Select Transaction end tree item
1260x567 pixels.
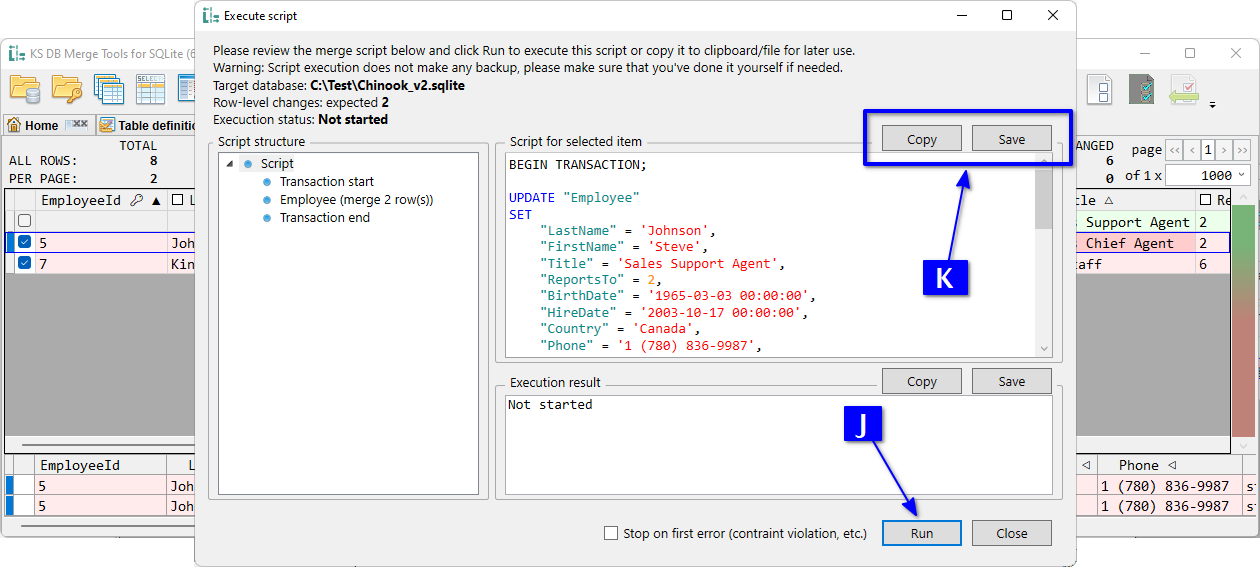click(x=325, y=217)
